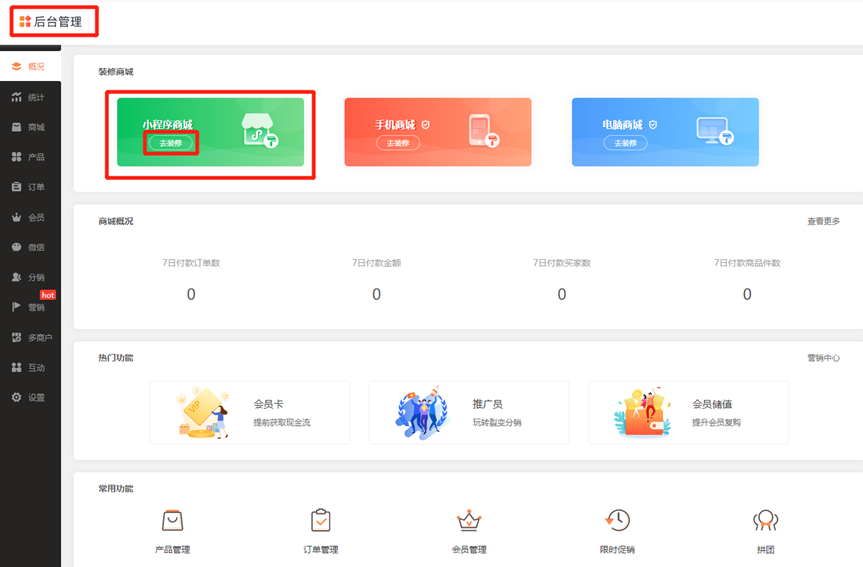Click 去装修 button on 电脑商城 card
This screenshot has width=863, height=567.
pyautogui.click(x=625, y=143)
